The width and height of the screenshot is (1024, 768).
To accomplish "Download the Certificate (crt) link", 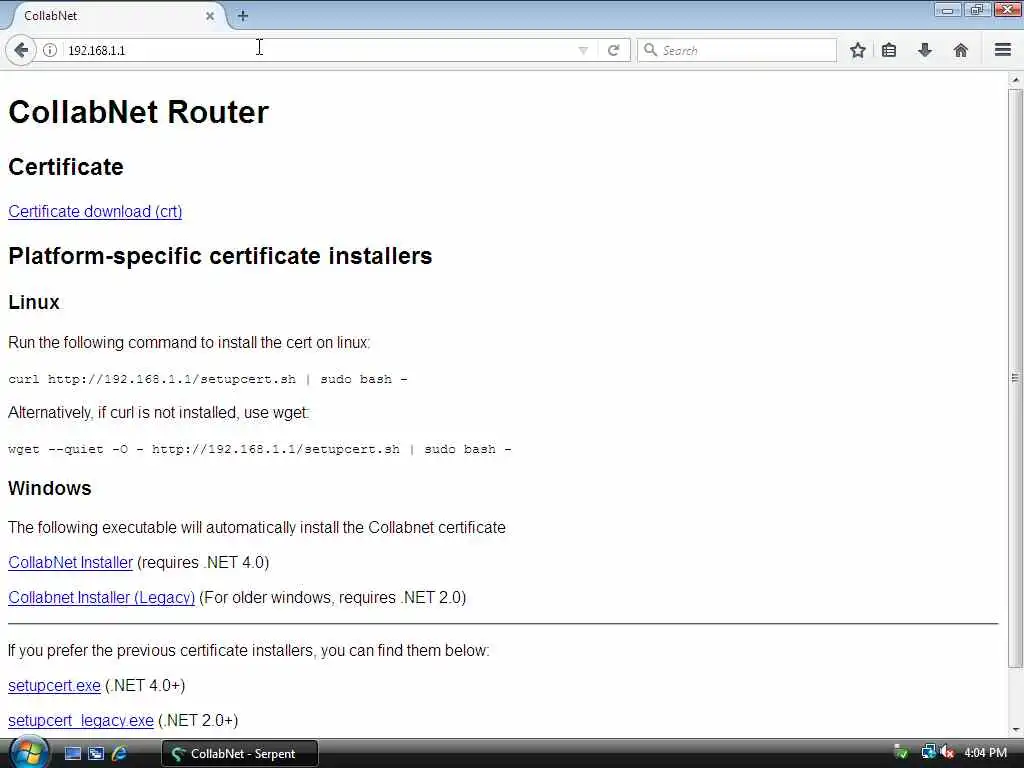I will (x=95, y=212).
